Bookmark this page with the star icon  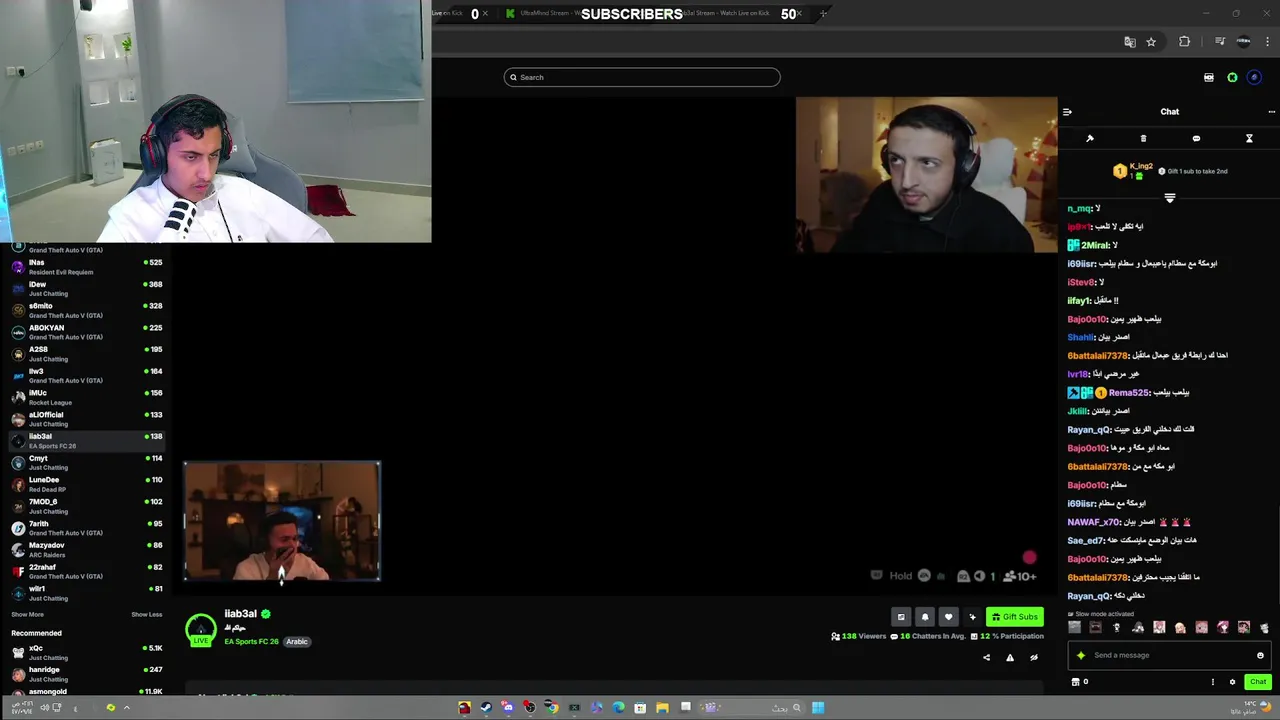click(1151, 42)
